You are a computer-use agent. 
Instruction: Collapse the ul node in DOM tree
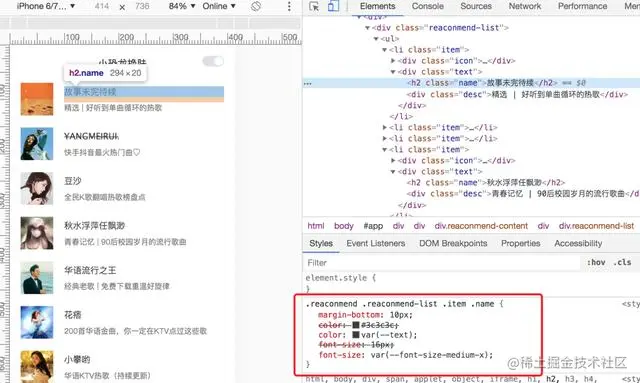click(376, 39)
